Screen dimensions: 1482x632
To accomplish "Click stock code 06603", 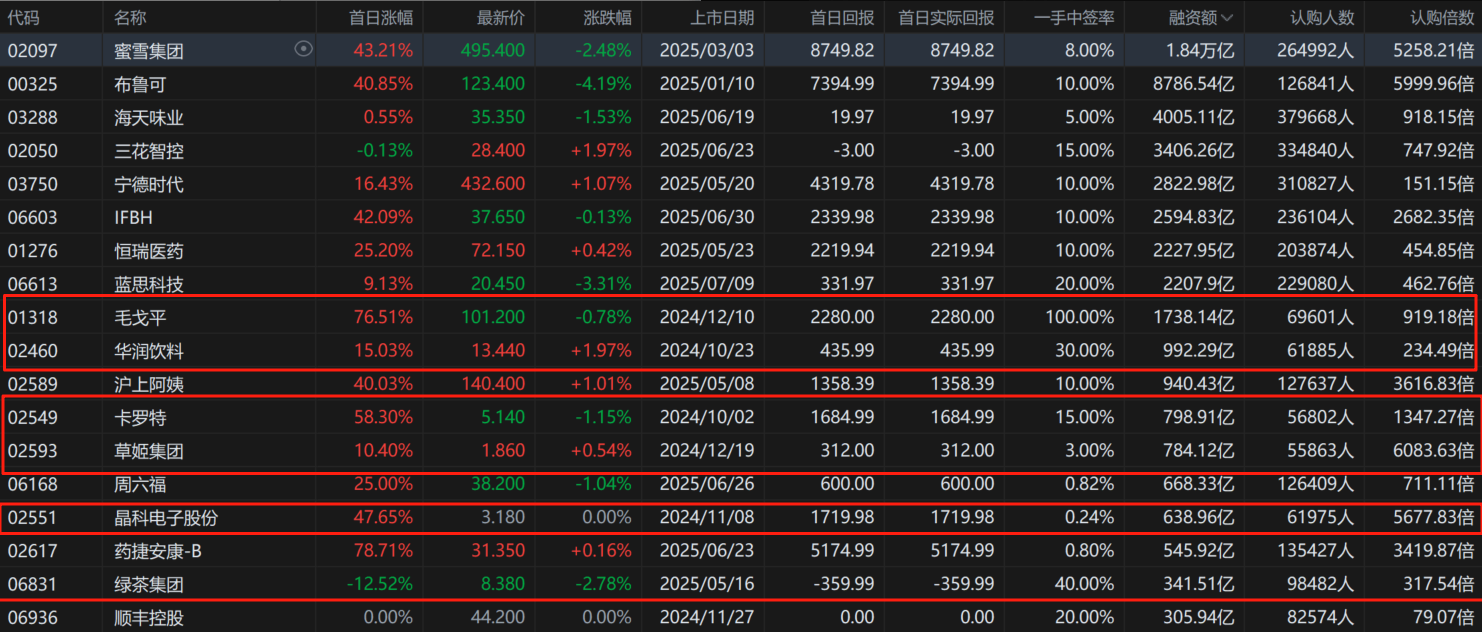I will pos(32,217).
